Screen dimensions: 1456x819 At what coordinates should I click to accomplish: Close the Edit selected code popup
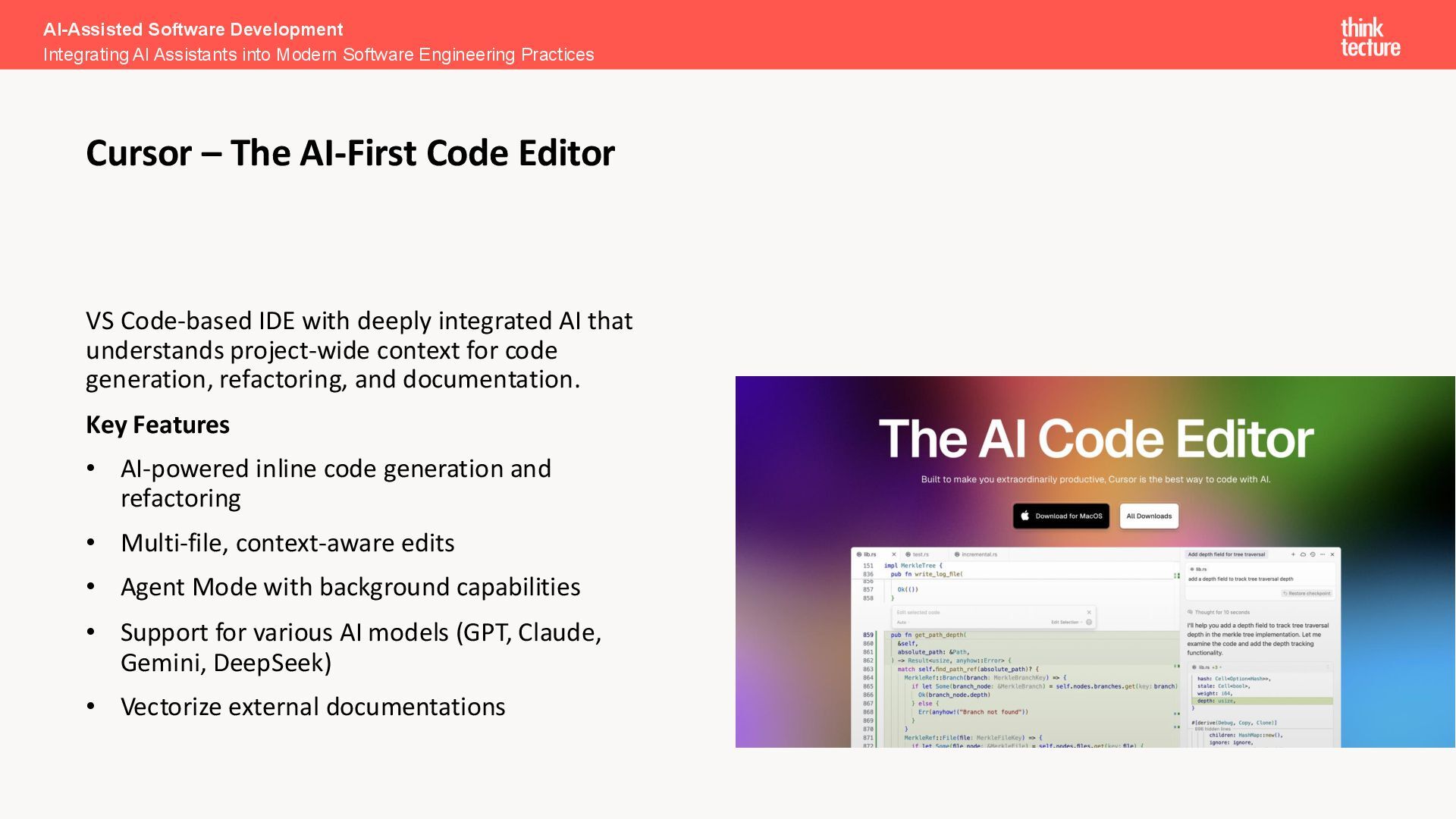tap(1089, 612)
